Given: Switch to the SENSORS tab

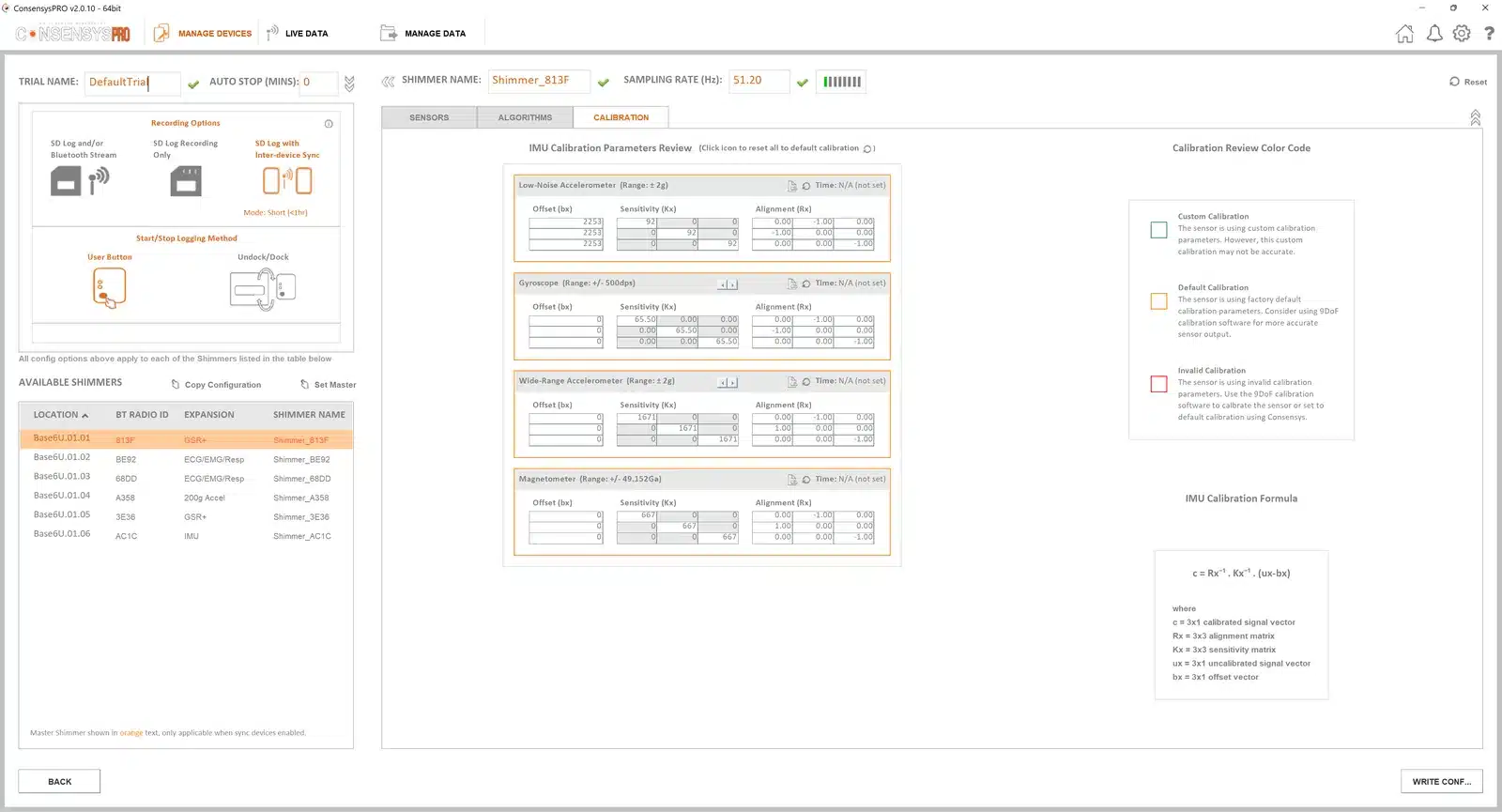Looking at the screenshot, I should (429, 117).
